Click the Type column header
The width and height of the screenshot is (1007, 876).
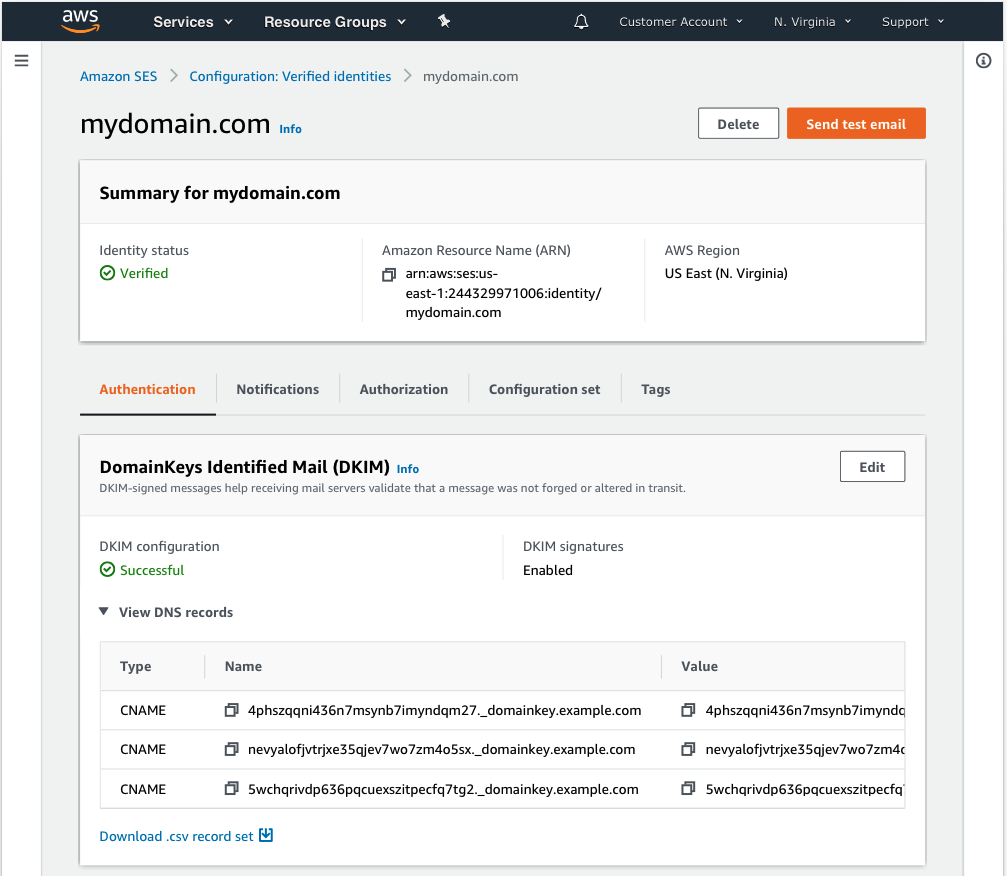click(x=136, y=666)
